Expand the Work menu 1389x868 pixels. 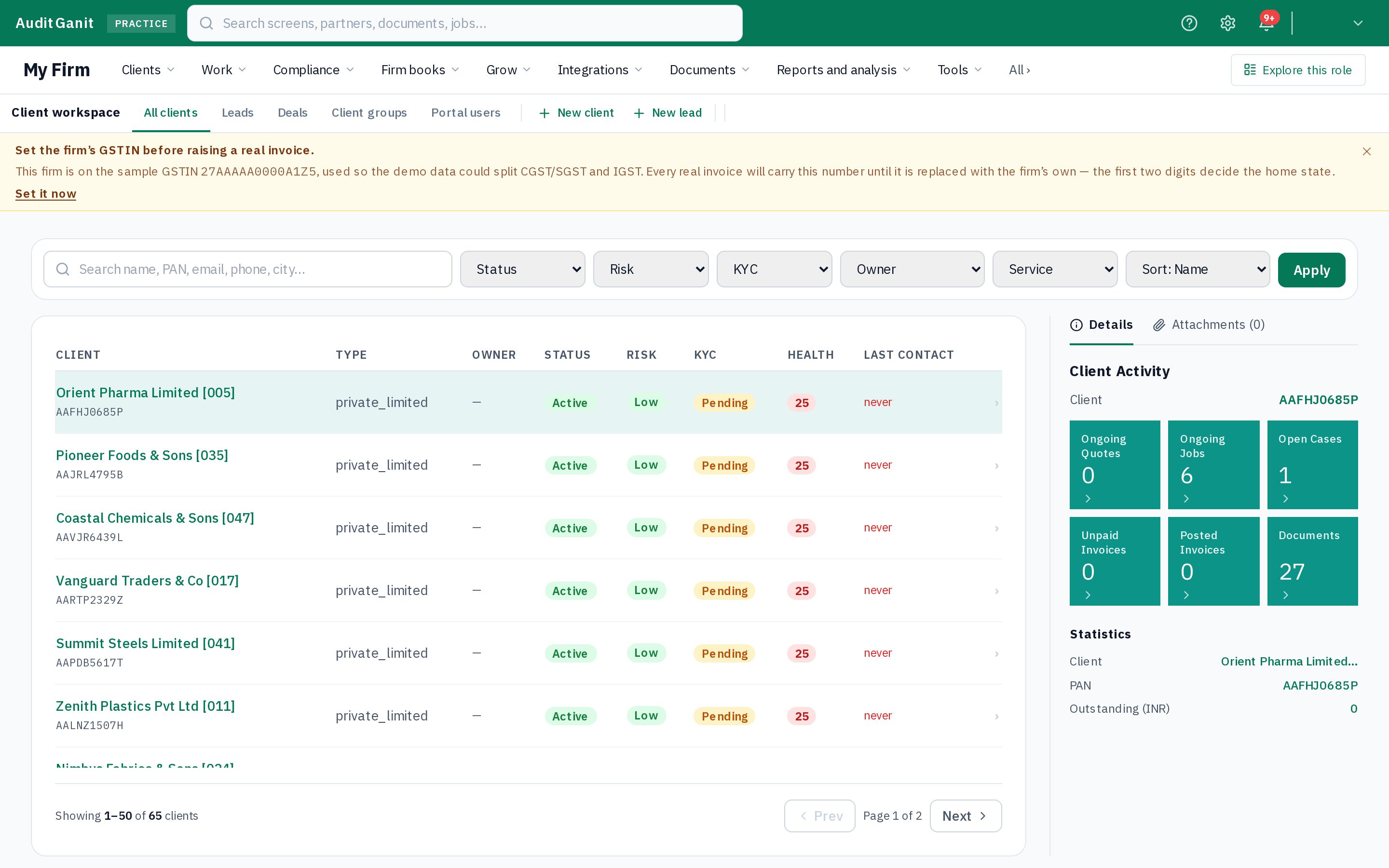[224, 70]
